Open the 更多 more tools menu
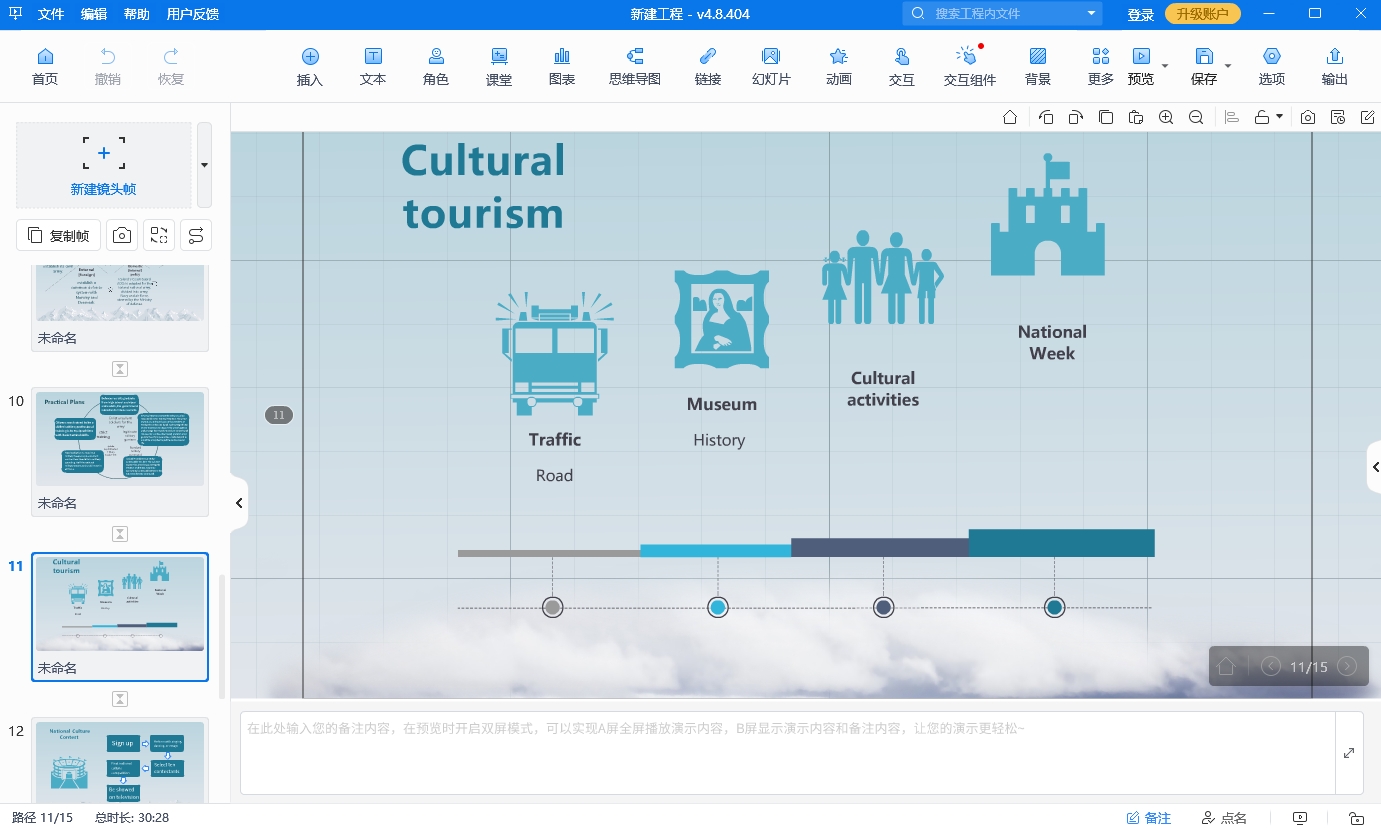The image size is (1381, 828). (1101, 67)
